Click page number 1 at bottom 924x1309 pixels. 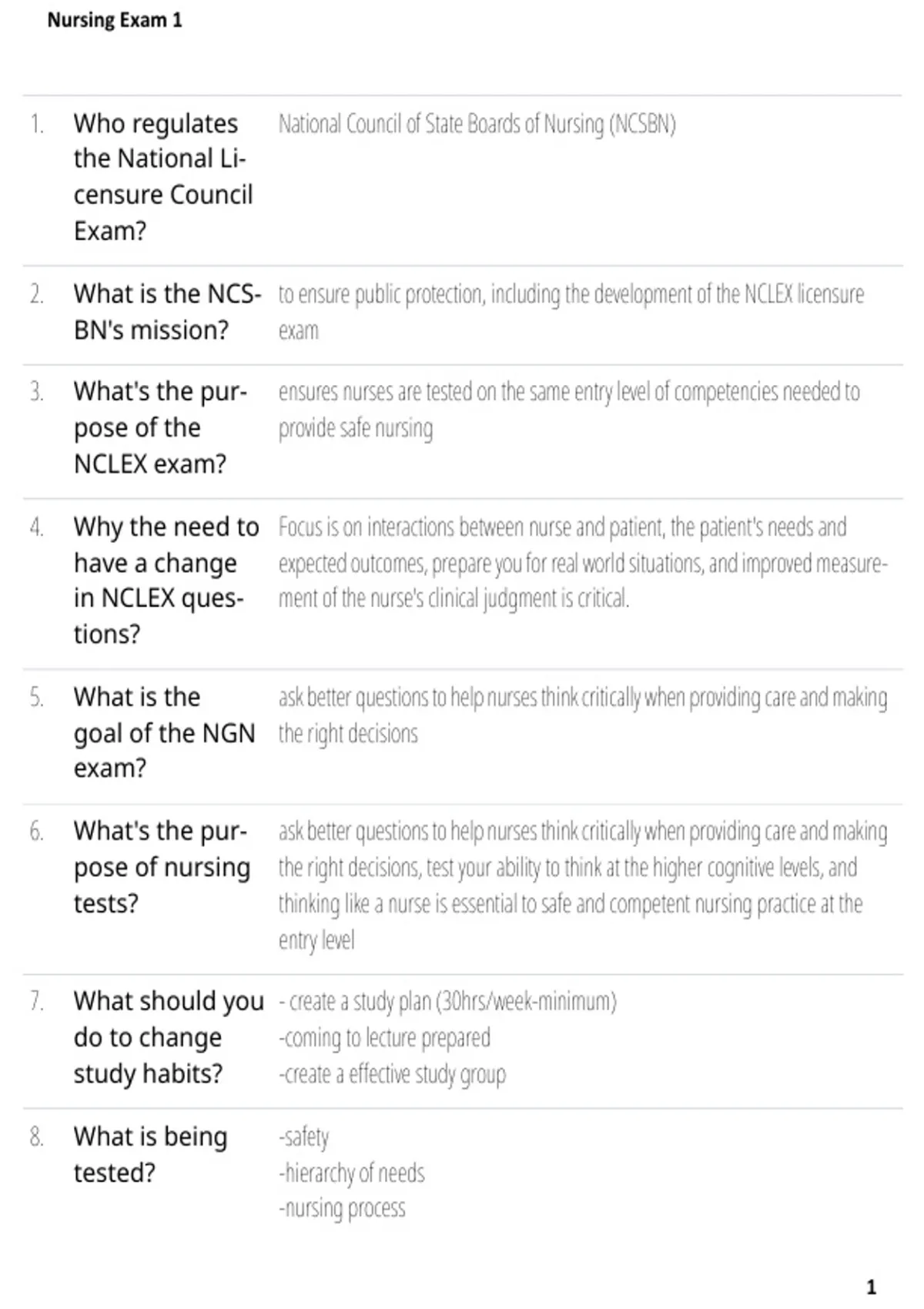coord(871,1287)
